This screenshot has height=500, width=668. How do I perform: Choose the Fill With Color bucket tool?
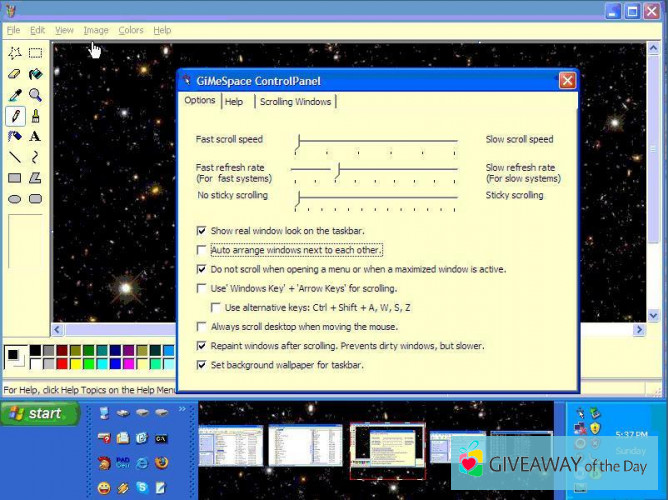coord(35,74)
